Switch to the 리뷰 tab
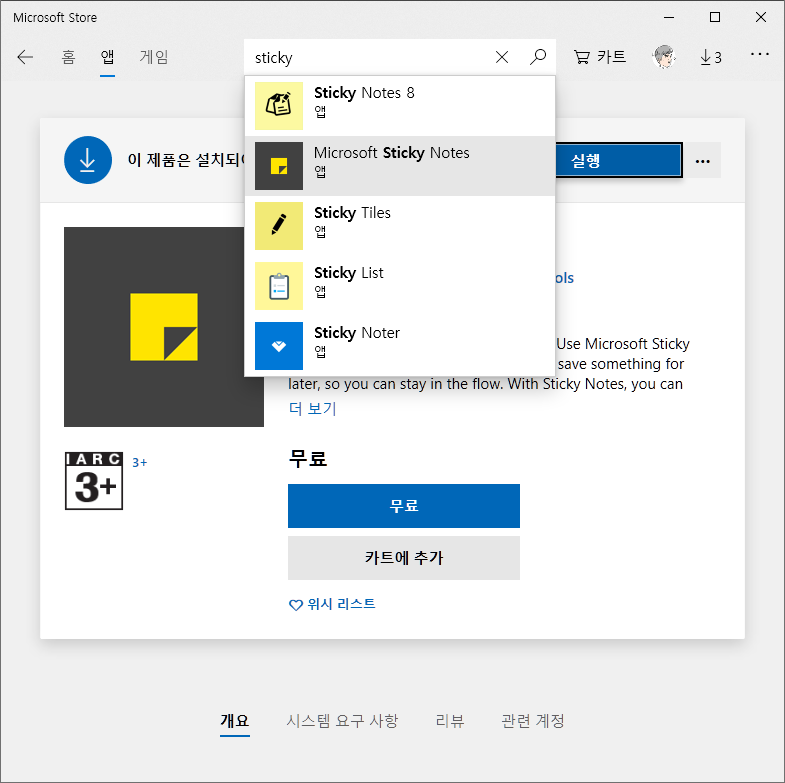 point(450,721)
